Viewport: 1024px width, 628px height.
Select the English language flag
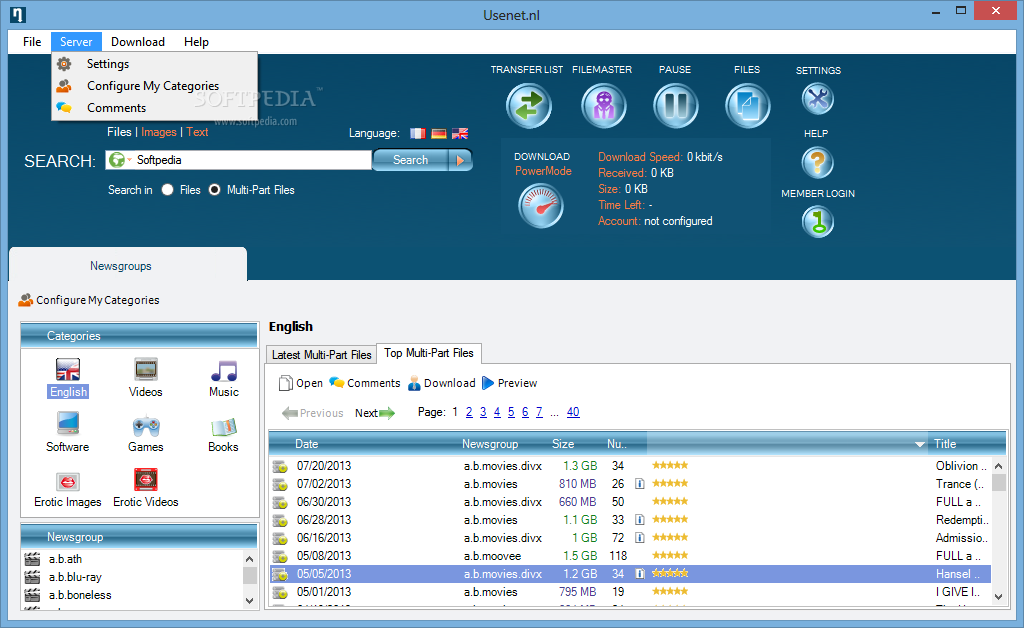click(x=460, y=133)
